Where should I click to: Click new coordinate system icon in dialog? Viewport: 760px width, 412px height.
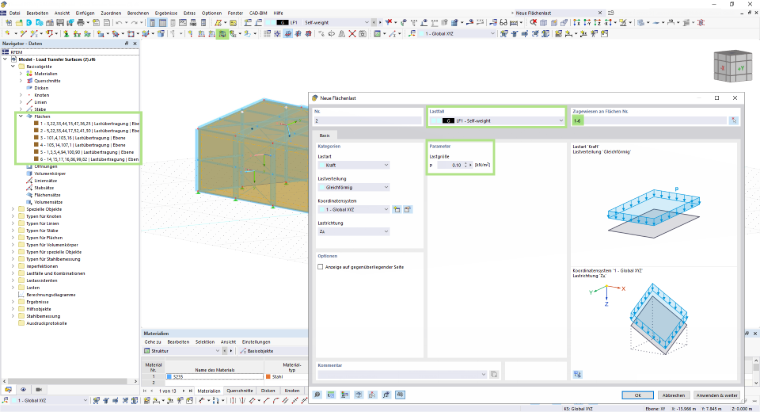[397, 209]
